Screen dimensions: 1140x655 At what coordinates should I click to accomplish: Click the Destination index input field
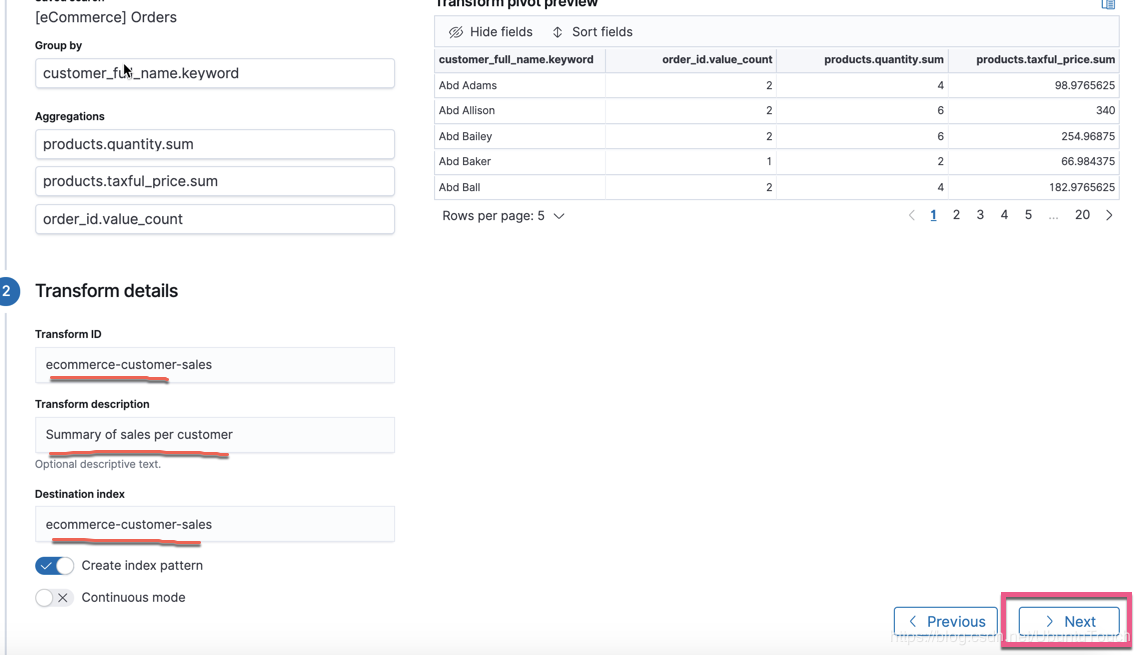point(214,524)
